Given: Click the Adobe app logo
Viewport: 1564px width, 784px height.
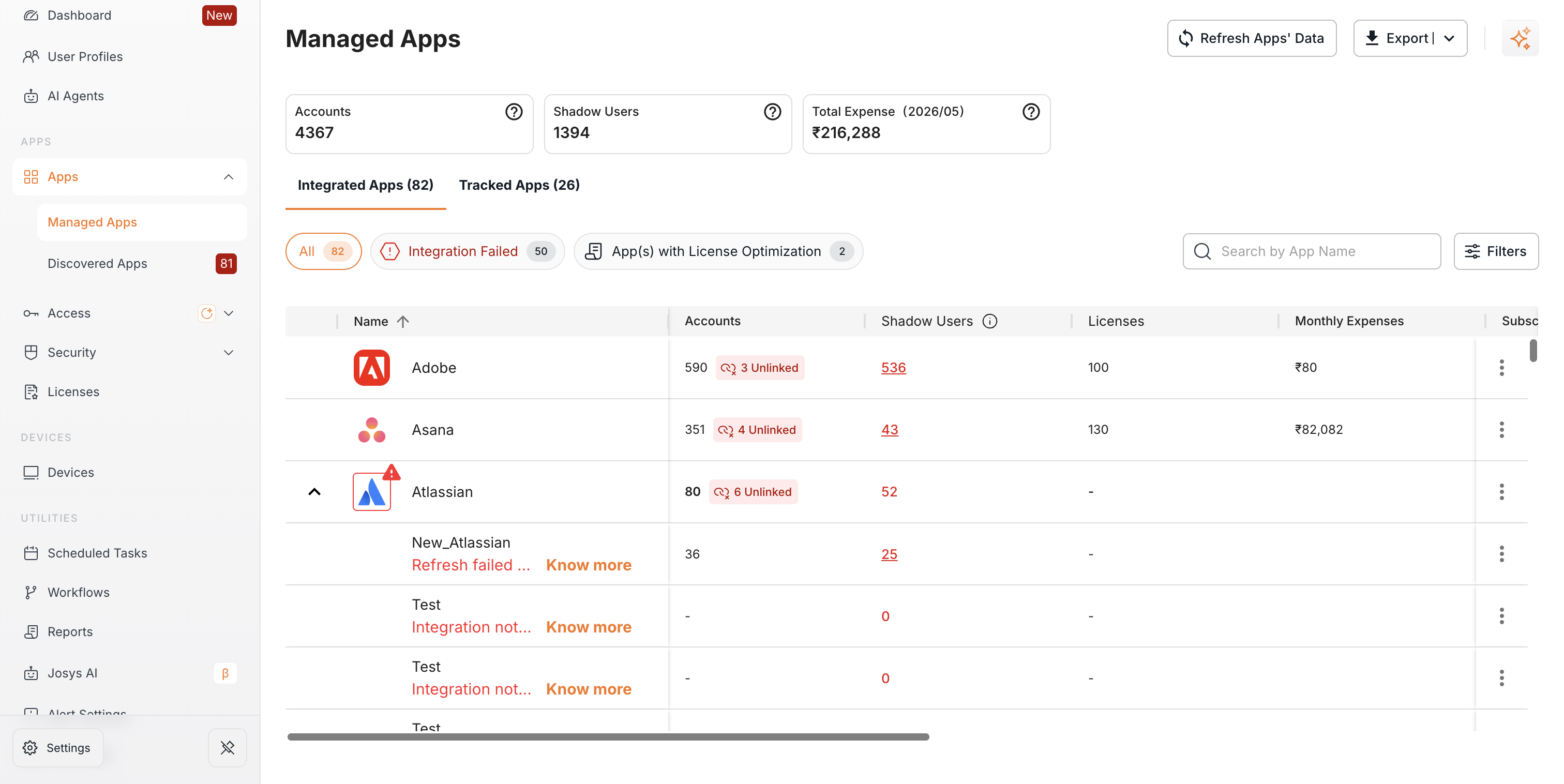Looking at the screenshot, I should 371,368.
